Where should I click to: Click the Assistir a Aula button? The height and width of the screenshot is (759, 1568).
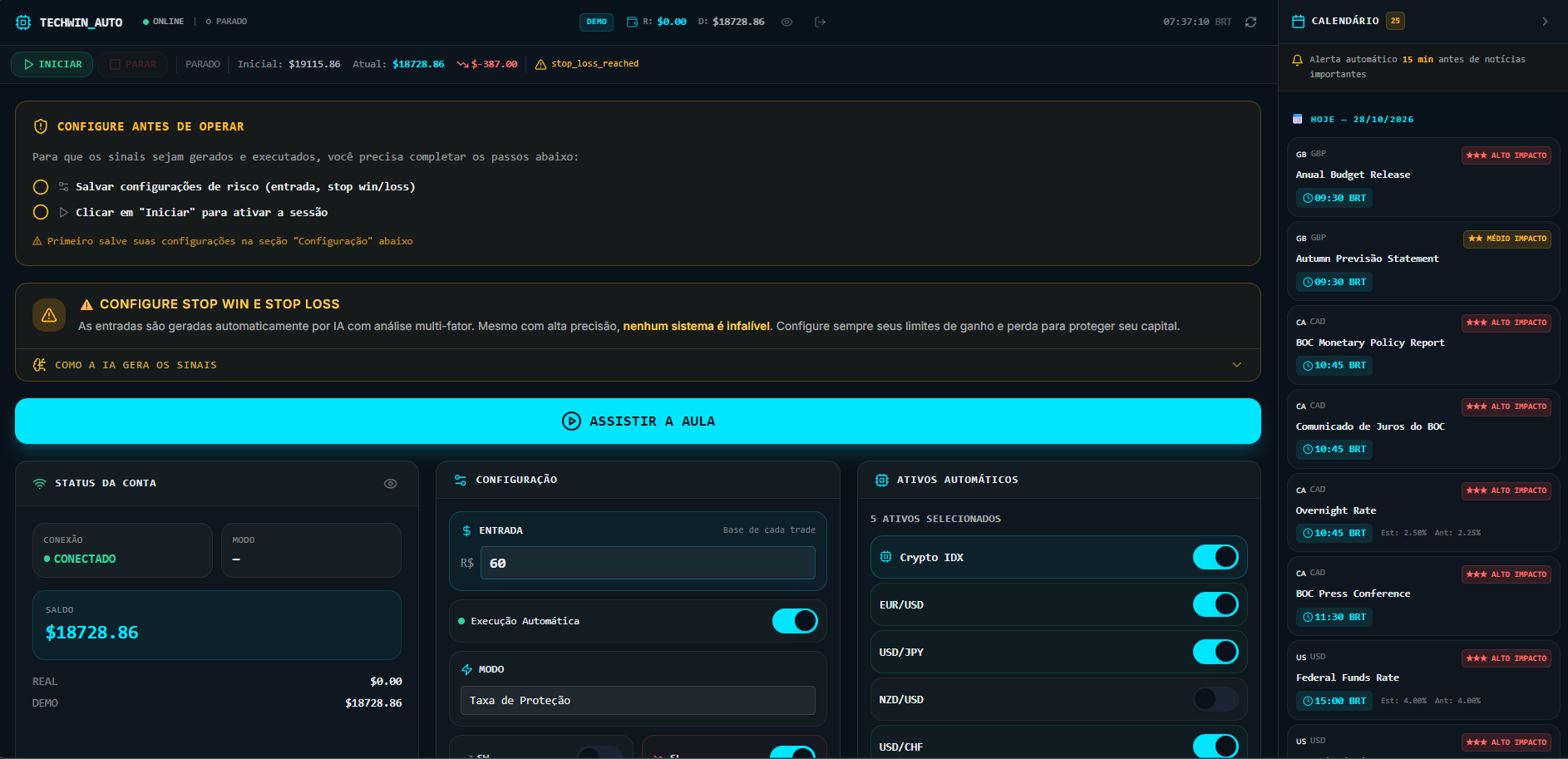point(638,421)
